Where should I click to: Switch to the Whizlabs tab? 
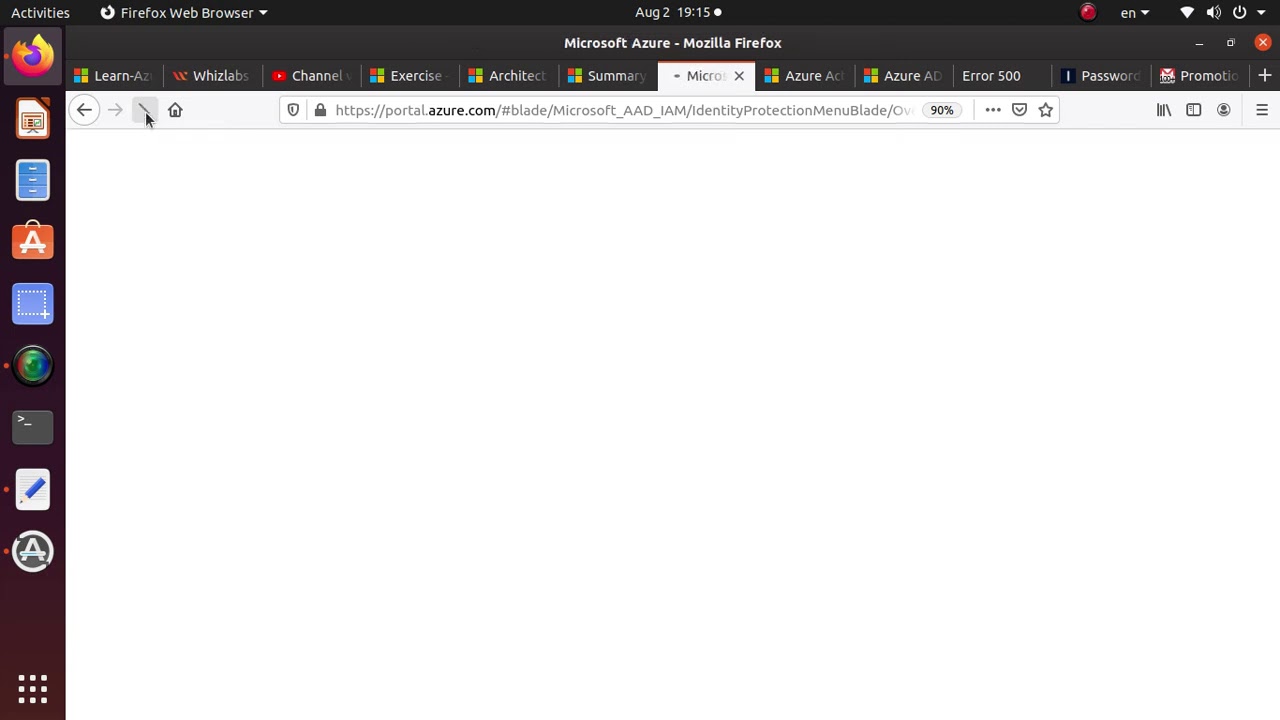[x=212, y=76]
